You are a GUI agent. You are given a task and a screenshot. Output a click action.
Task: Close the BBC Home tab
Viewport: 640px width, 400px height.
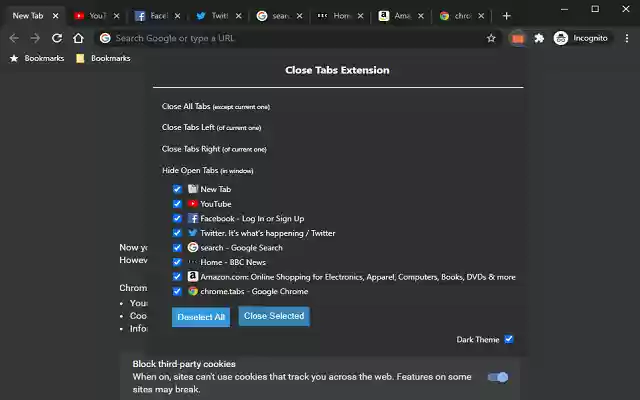[361, 16]
